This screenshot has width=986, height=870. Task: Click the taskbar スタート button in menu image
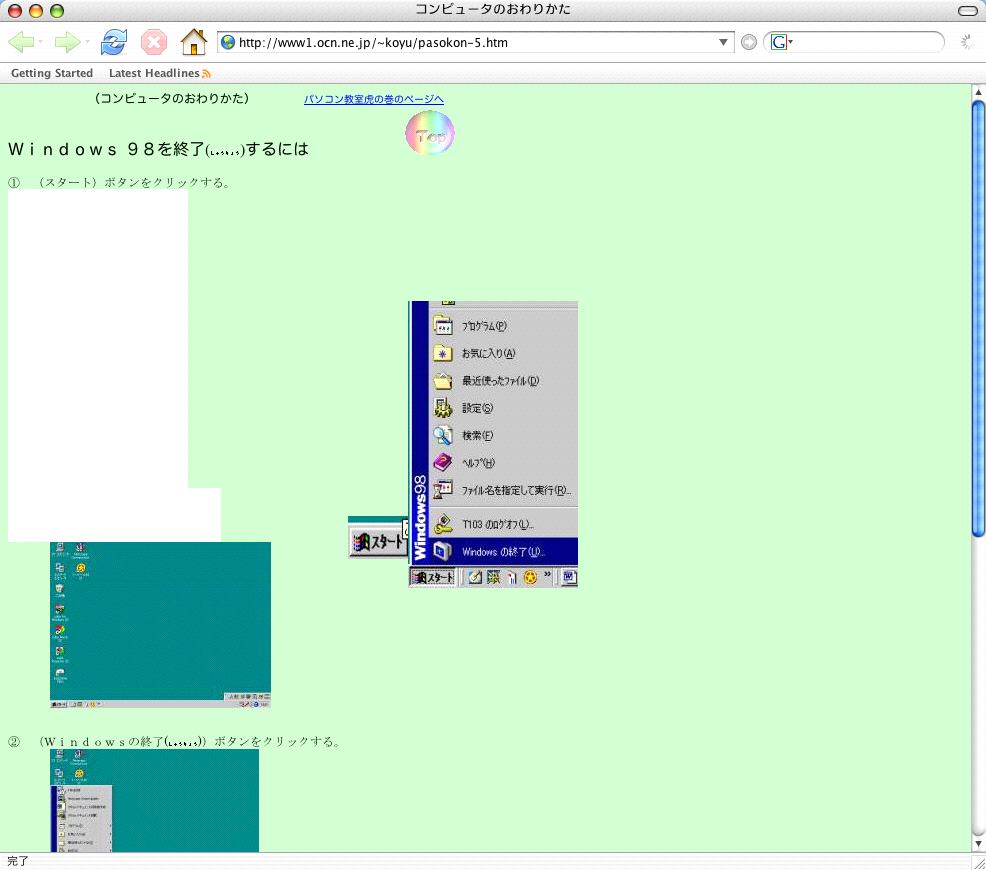[x=433, y=577]
